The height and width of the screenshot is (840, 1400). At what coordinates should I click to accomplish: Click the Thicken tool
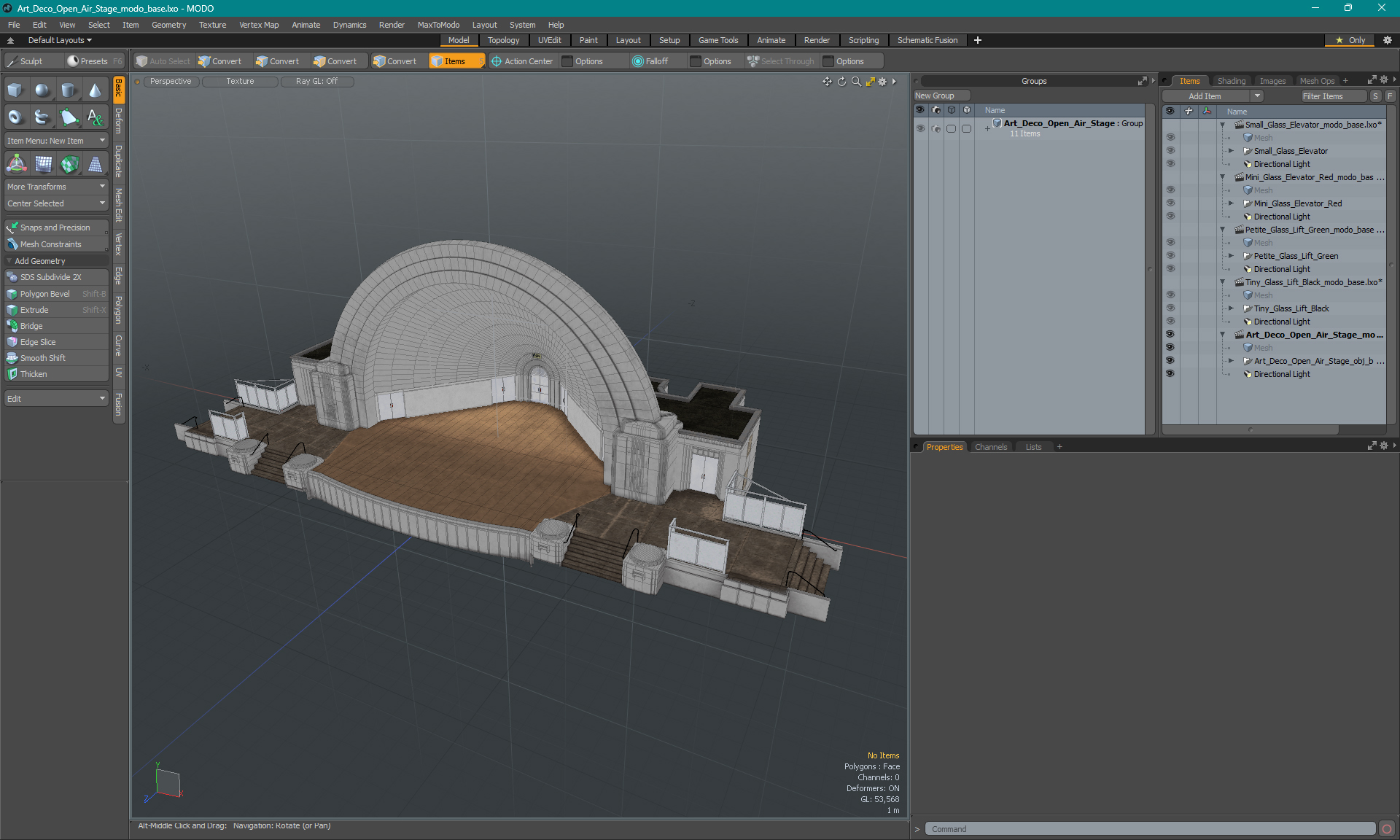(x=56, y=374)
